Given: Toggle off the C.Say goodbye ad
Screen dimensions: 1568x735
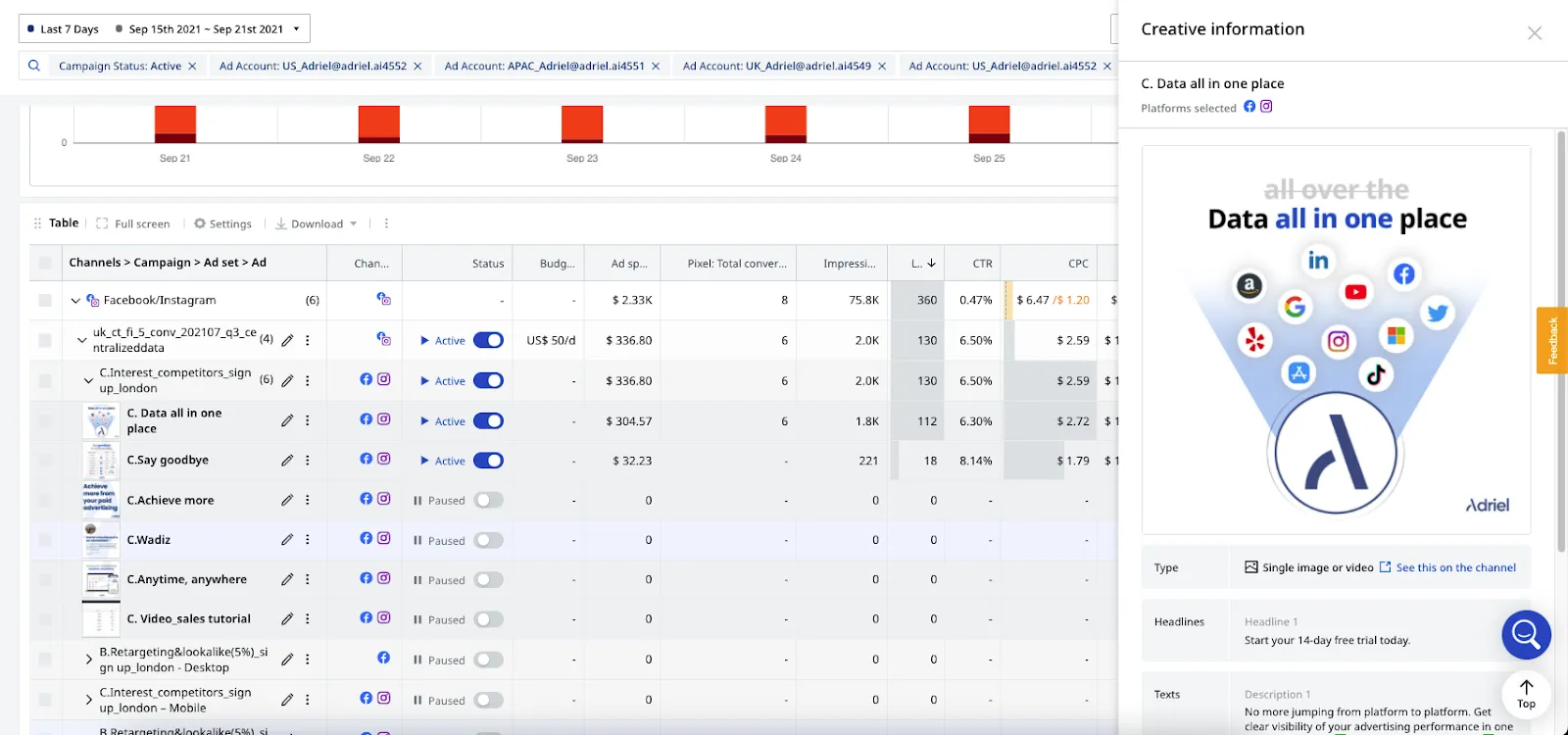Looking at the screenshot, I should 488,460.
